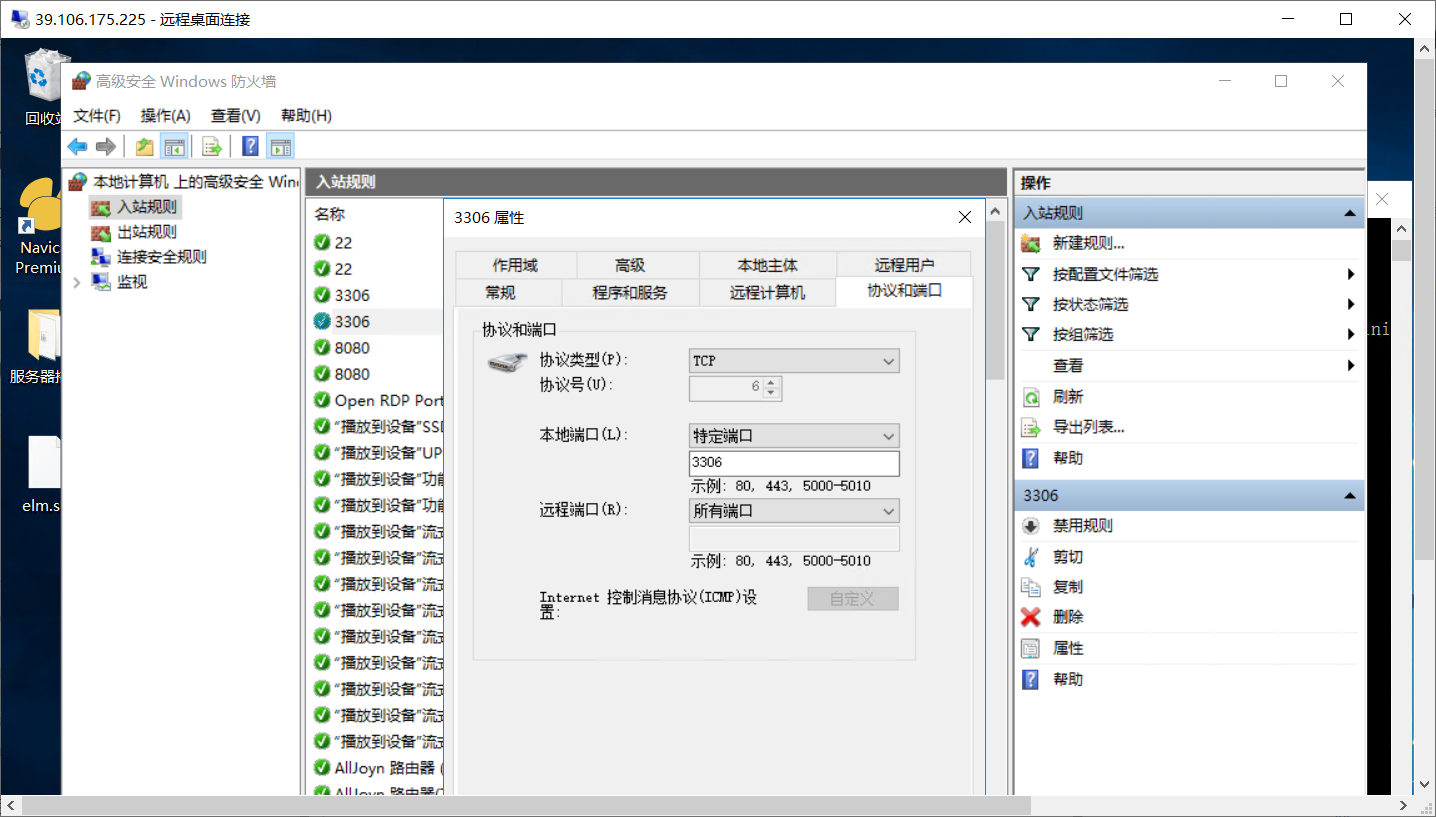Open the 帮助(H) menu
This screenshot has width=1436, height=817.
[306, 115]
